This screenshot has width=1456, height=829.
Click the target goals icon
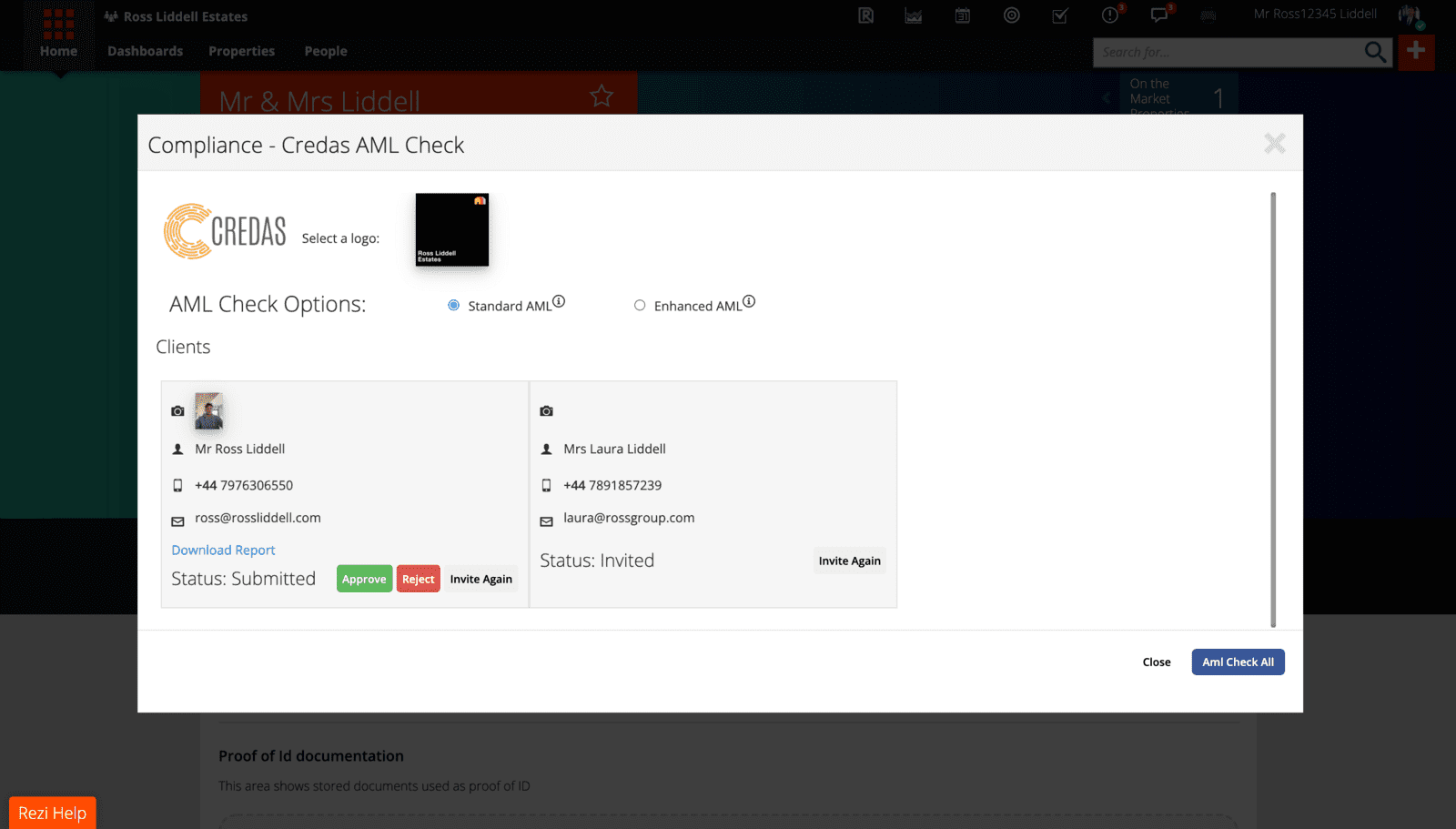point(1012,15)
